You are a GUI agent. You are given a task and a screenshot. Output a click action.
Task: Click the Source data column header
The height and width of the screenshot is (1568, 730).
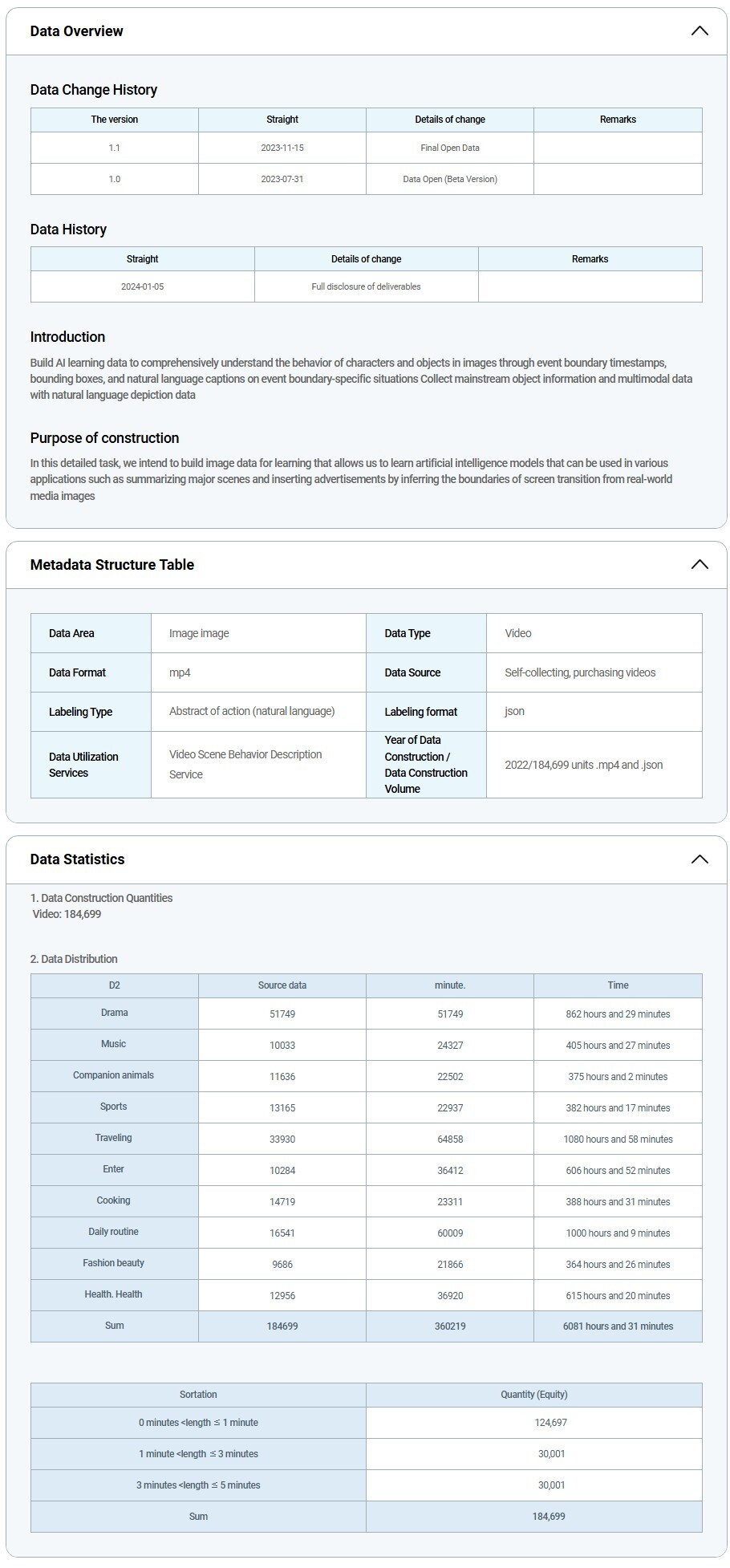tap(282, 985)
